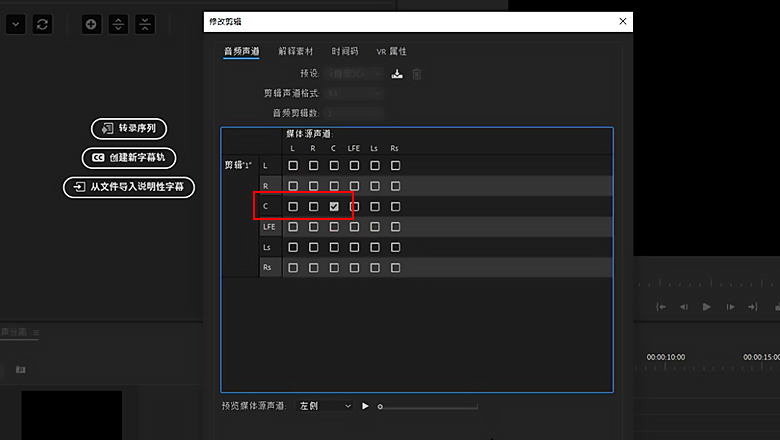The width and height of the screenshot is (780, 440).
Task: Click the 从文件导入说明性字幕 button
Action: coord(129,187)
